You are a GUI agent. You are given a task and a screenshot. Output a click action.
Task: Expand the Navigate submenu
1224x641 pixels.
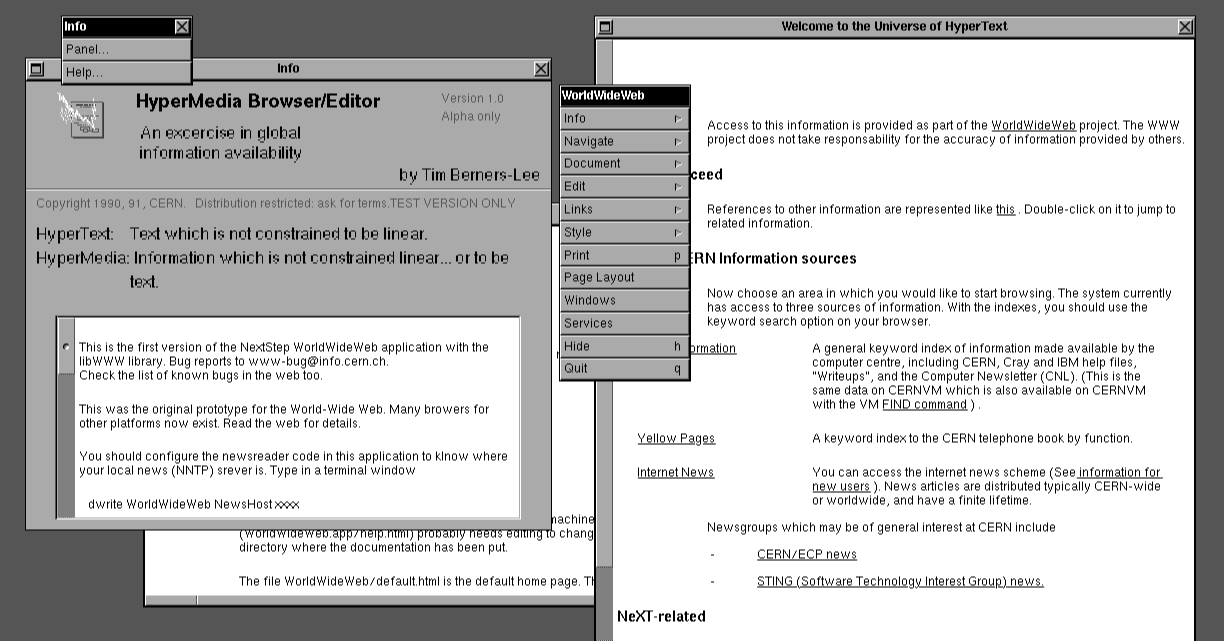(x=625, y=141)
